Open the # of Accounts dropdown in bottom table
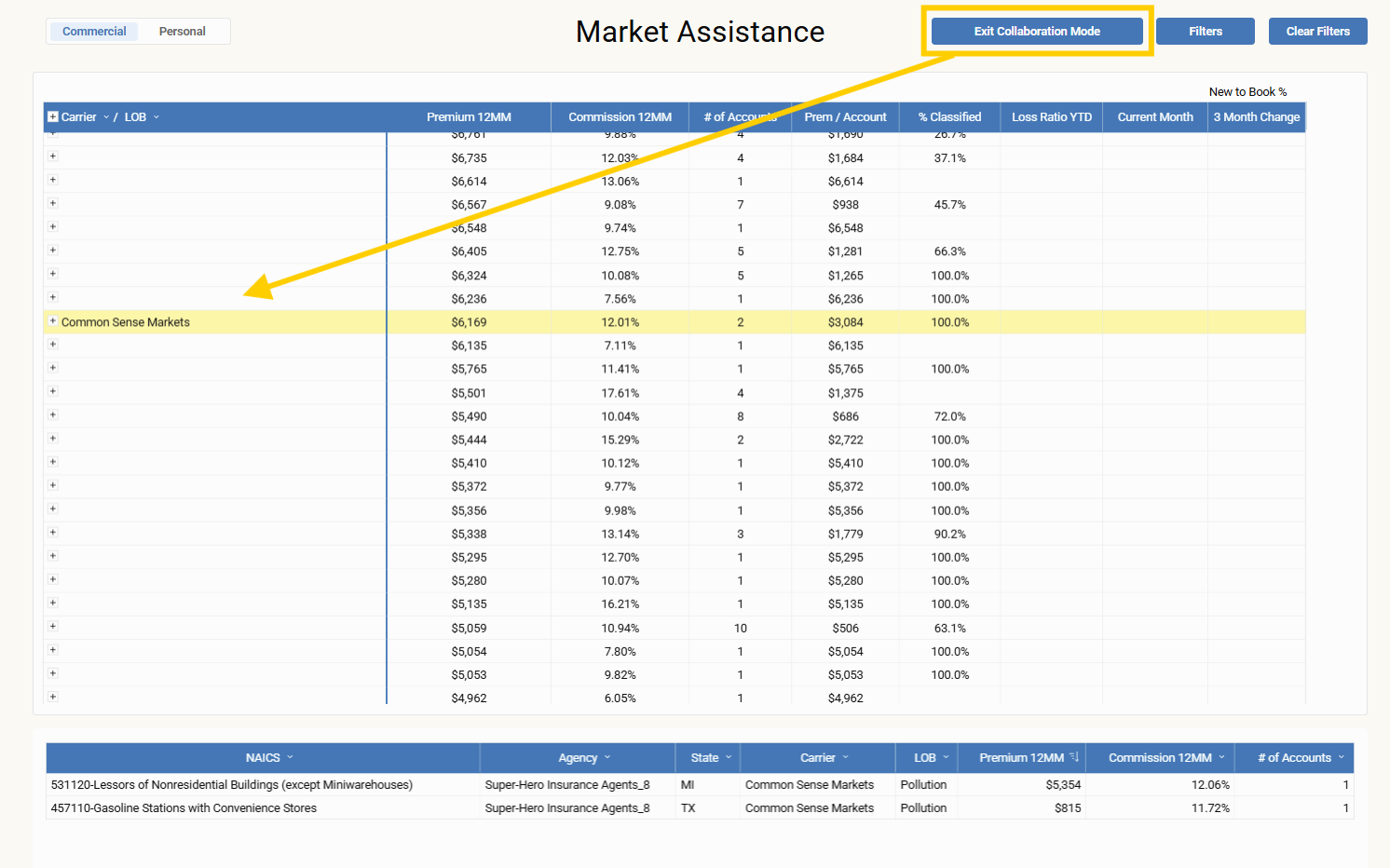1390x868 pixels. (x=1342, y=757)
